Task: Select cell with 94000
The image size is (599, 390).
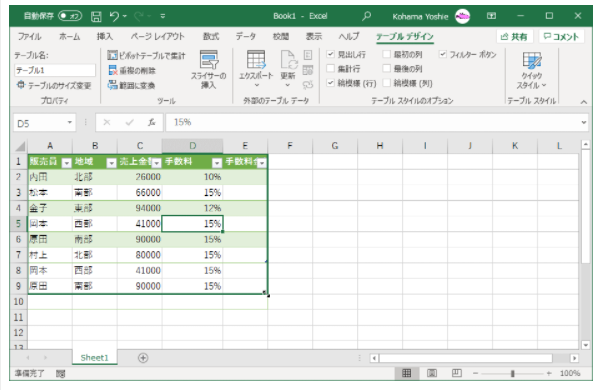Action: (139, 208)
